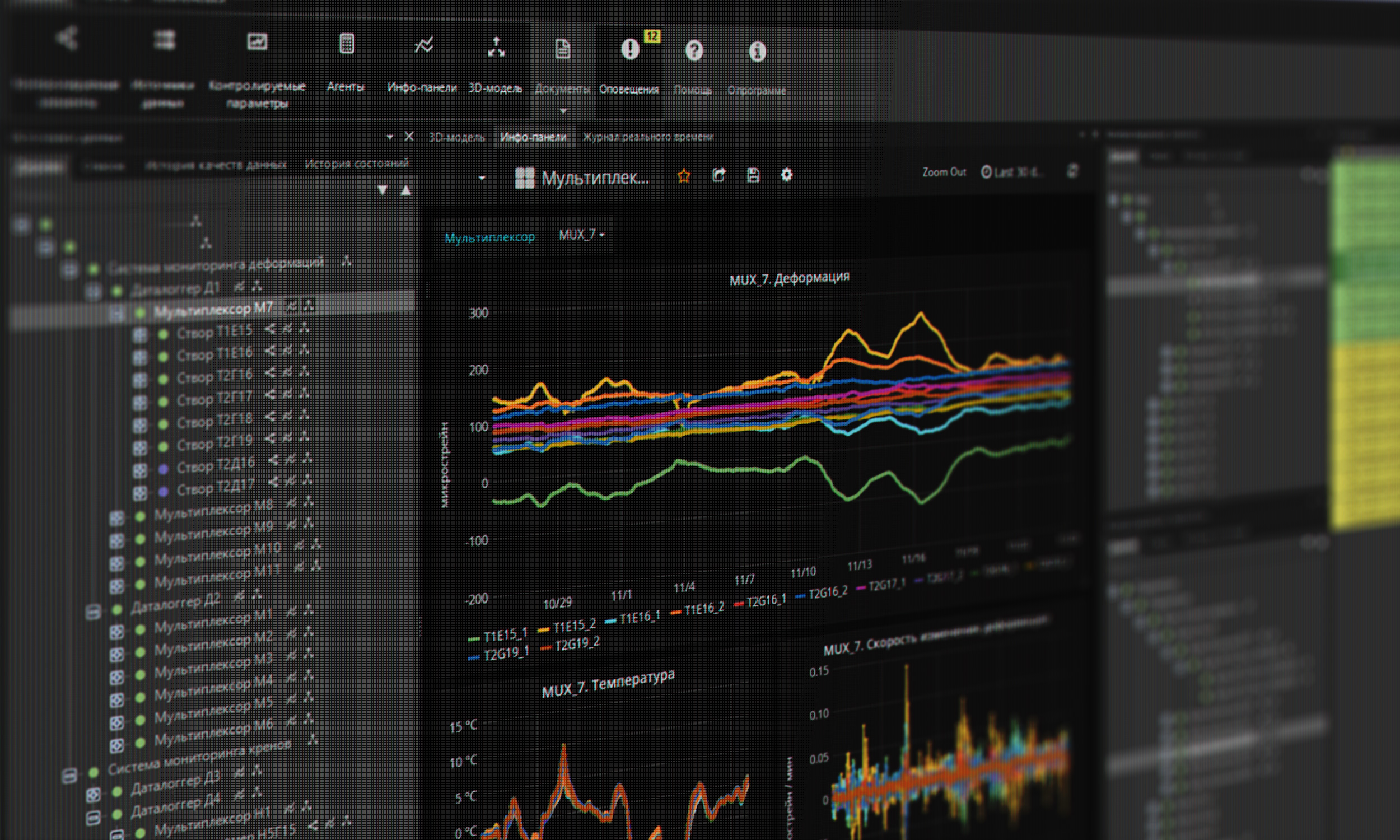Select Створ Т2Г18 in the tree
1400x840 pixels.
pos(214,421)
